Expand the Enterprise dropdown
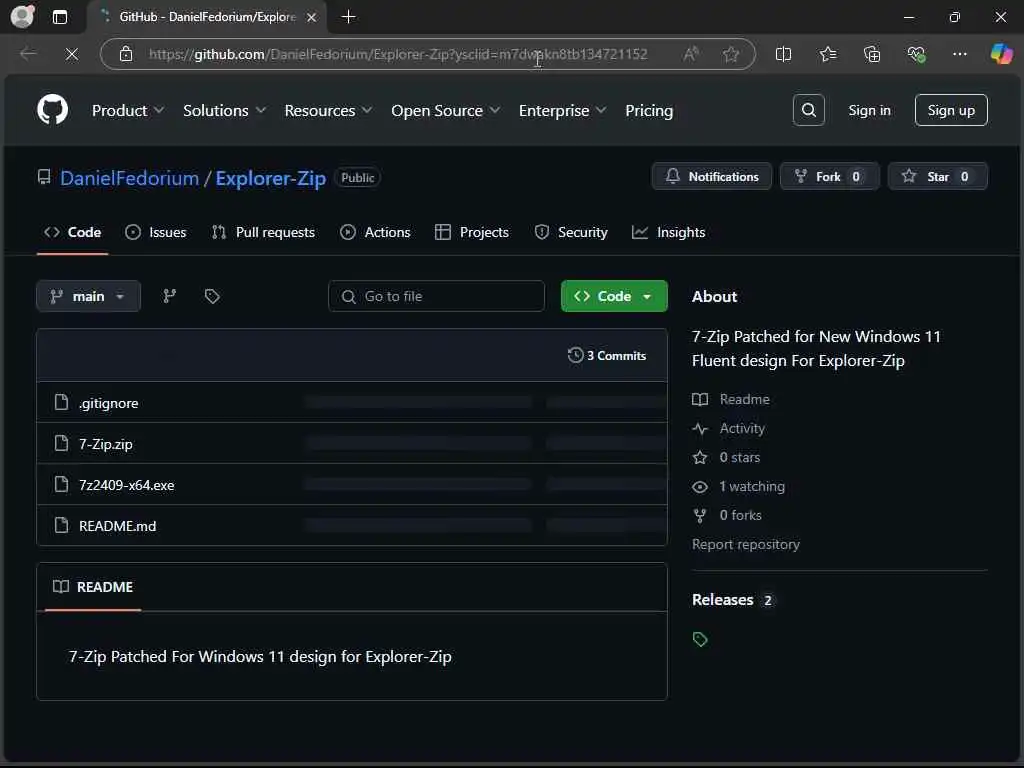Viewport: 1024px width, 768px height. [x=562, y=110]
